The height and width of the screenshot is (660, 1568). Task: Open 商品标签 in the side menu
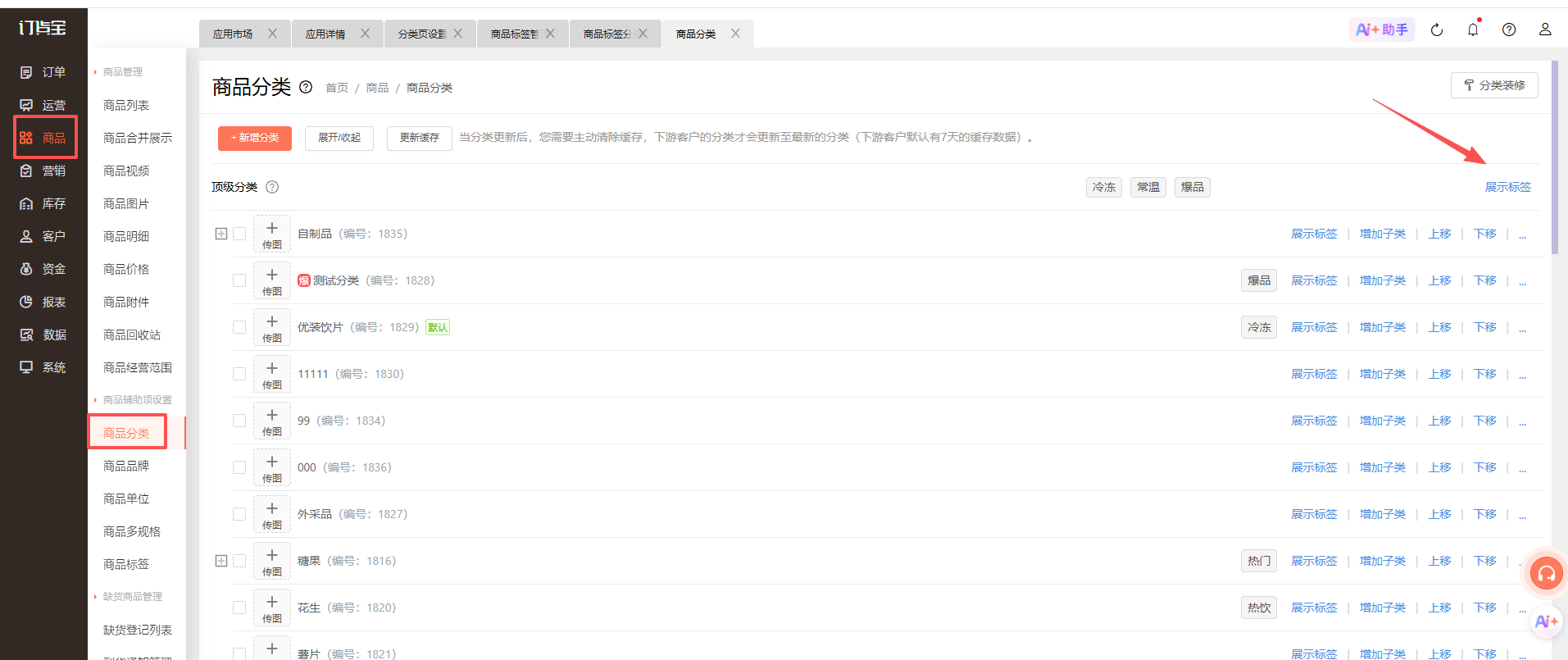click(126, 564)
